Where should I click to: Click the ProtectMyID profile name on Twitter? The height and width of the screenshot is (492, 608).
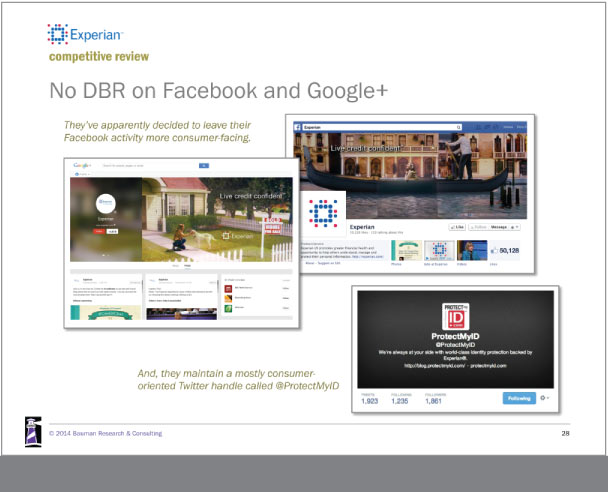point(455,336)
